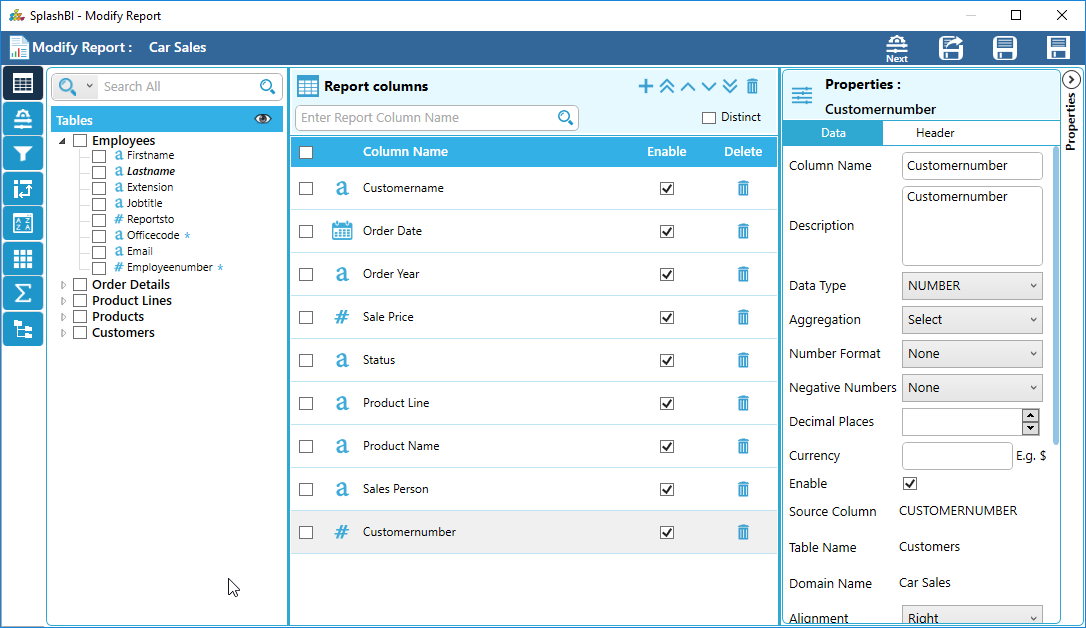The image size is (1086, 628).
Task: Move column to top with double-up arrow
Action: click(666, 87)
